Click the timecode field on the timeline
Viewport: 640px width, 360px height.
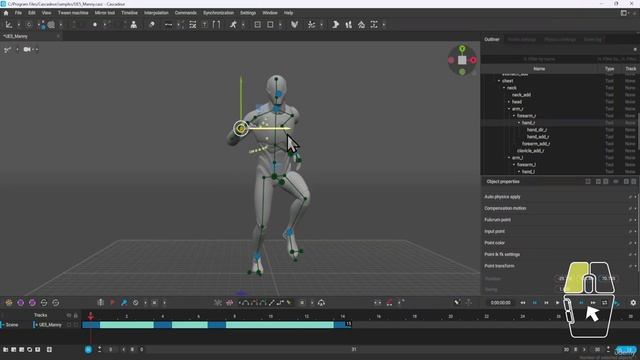click(x=501, y=303)
